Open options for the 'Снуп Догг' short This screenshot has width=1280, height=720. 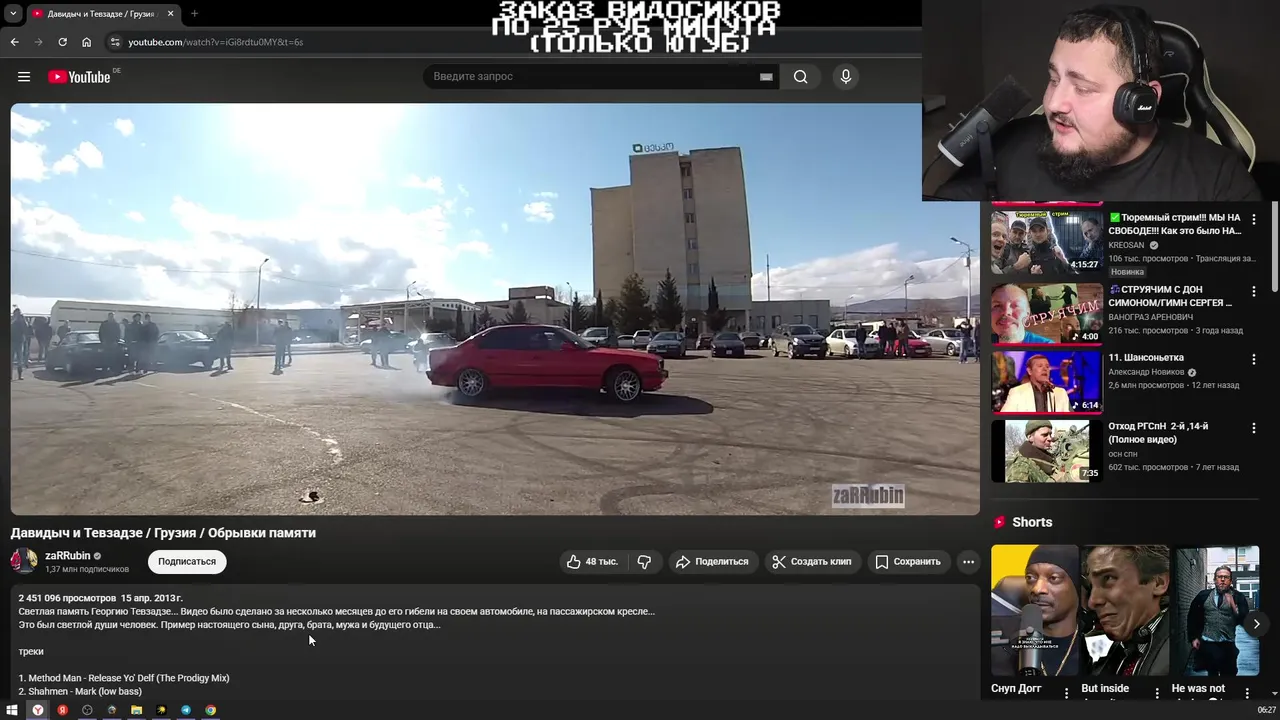click(1066, 692)
